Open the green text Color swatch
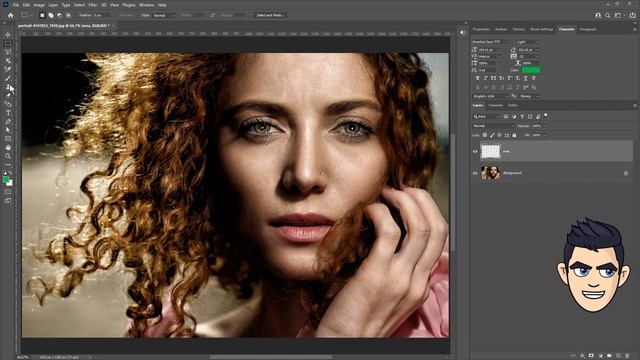Screen dimensions: 640x360 coord(531,70)
